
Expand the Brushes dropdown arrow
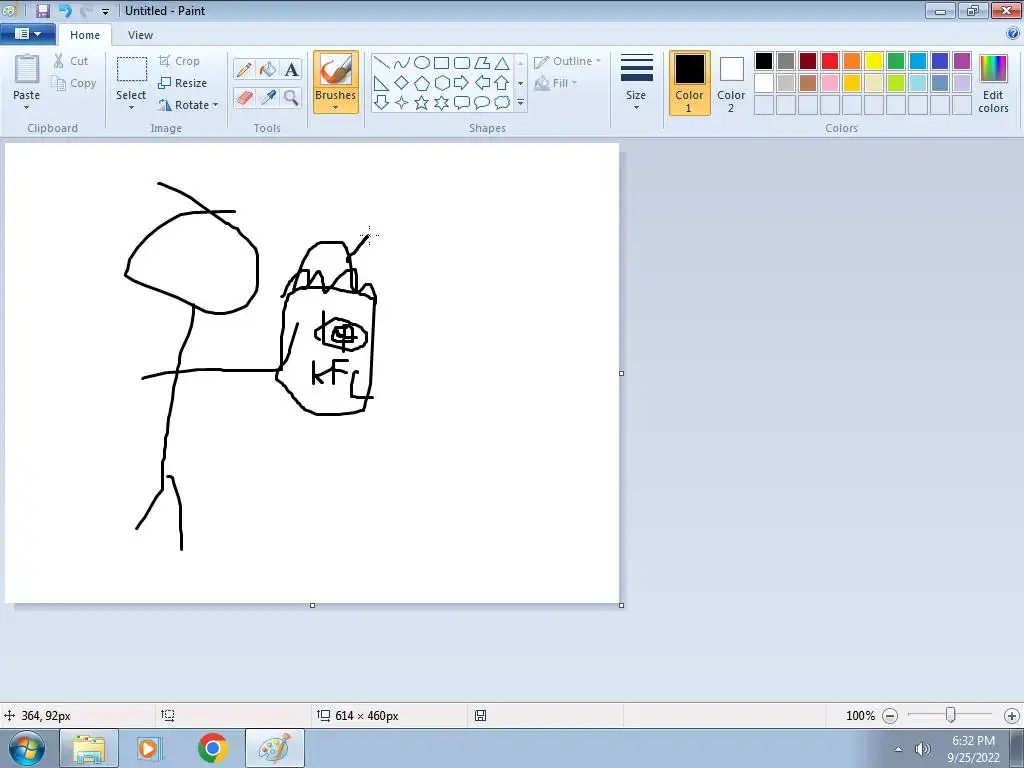pos(336,108)
